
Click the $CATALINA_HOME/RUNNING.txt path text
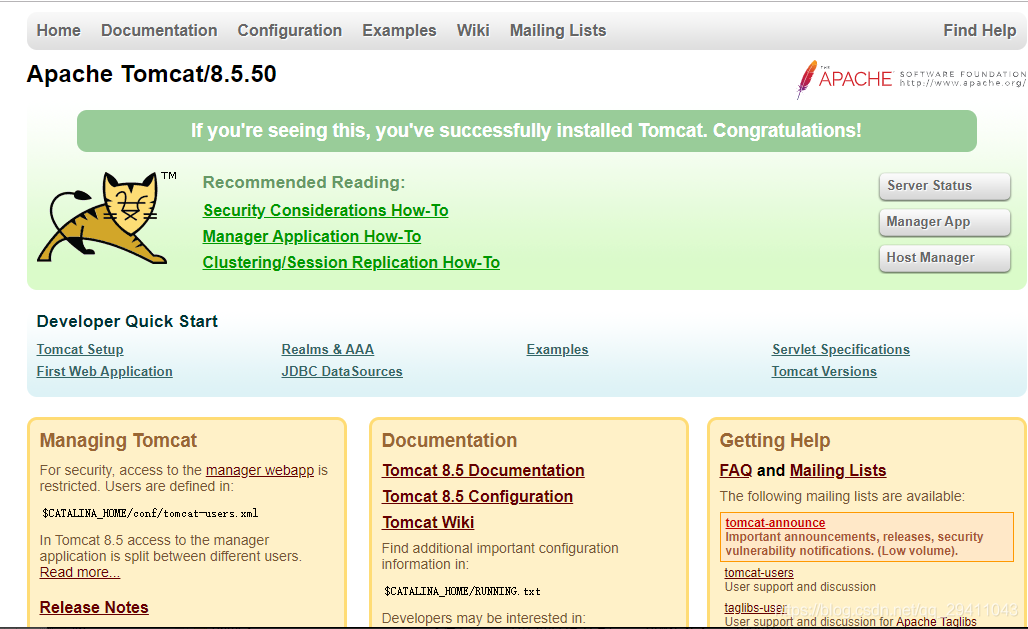pyautogui.click(x=462, y=591)
